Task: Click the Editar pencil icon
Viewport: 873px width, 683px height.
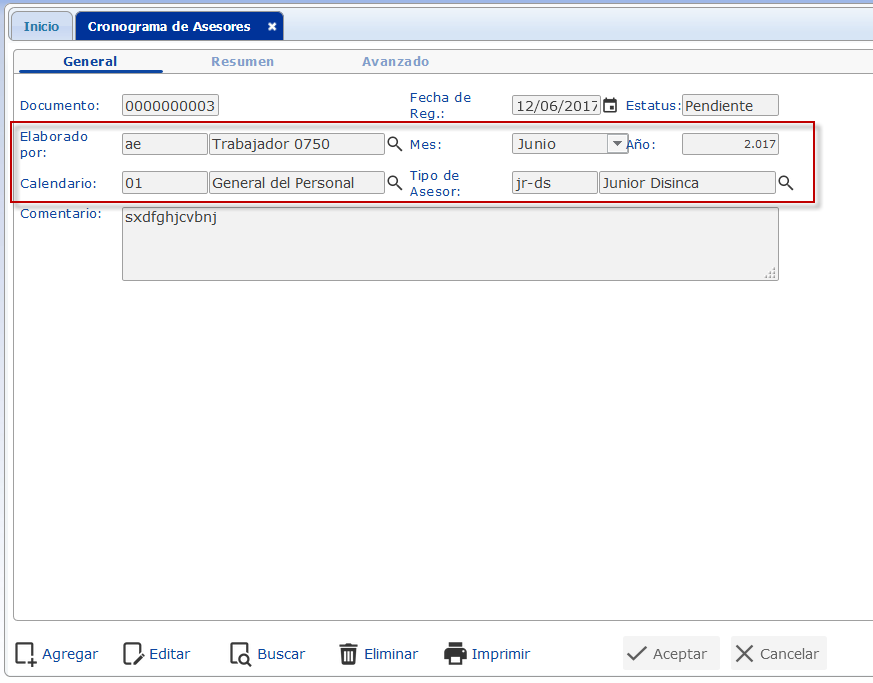Action: pyautogui.click(x=133, y=654)
